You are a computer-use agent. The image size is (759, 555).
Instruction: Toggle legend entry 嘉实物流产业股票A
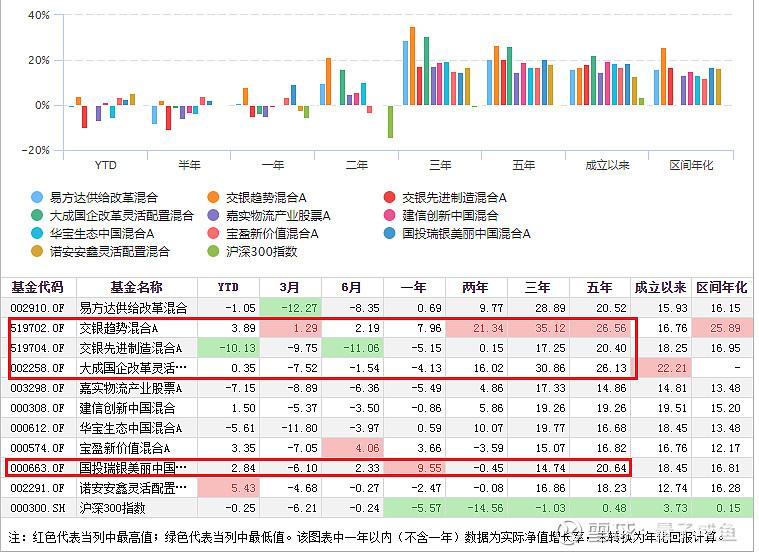[269, 215]
